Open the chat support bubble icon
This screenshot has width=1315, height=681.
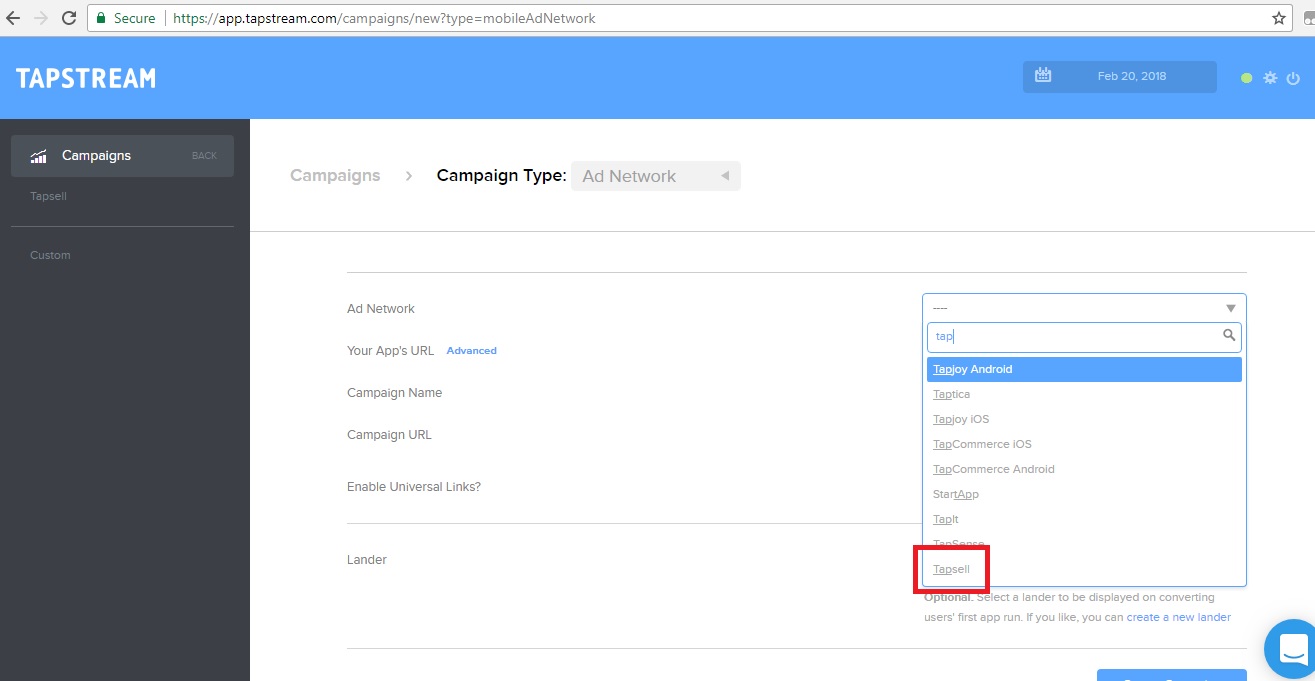click(1293, 648)
